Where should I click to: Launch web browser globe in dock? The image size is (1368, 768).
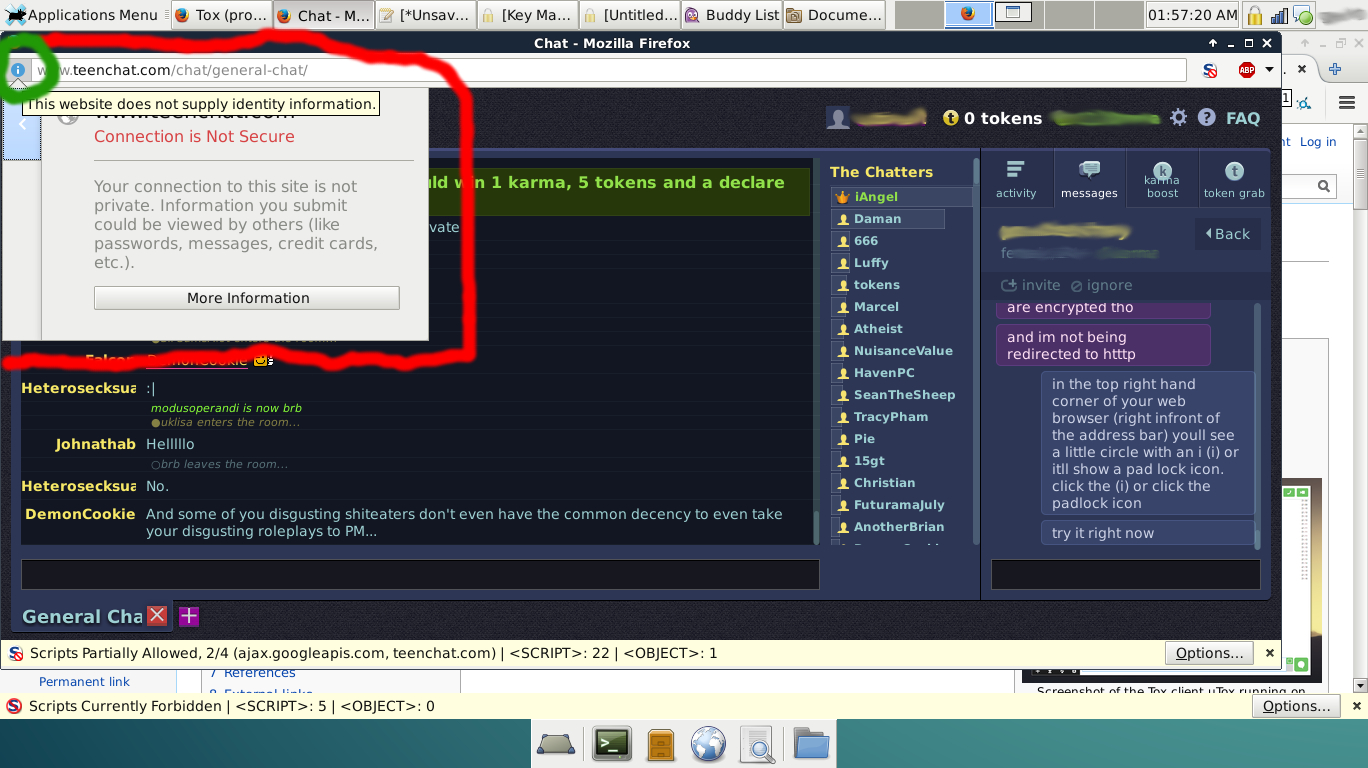click(x=708, y=744)
